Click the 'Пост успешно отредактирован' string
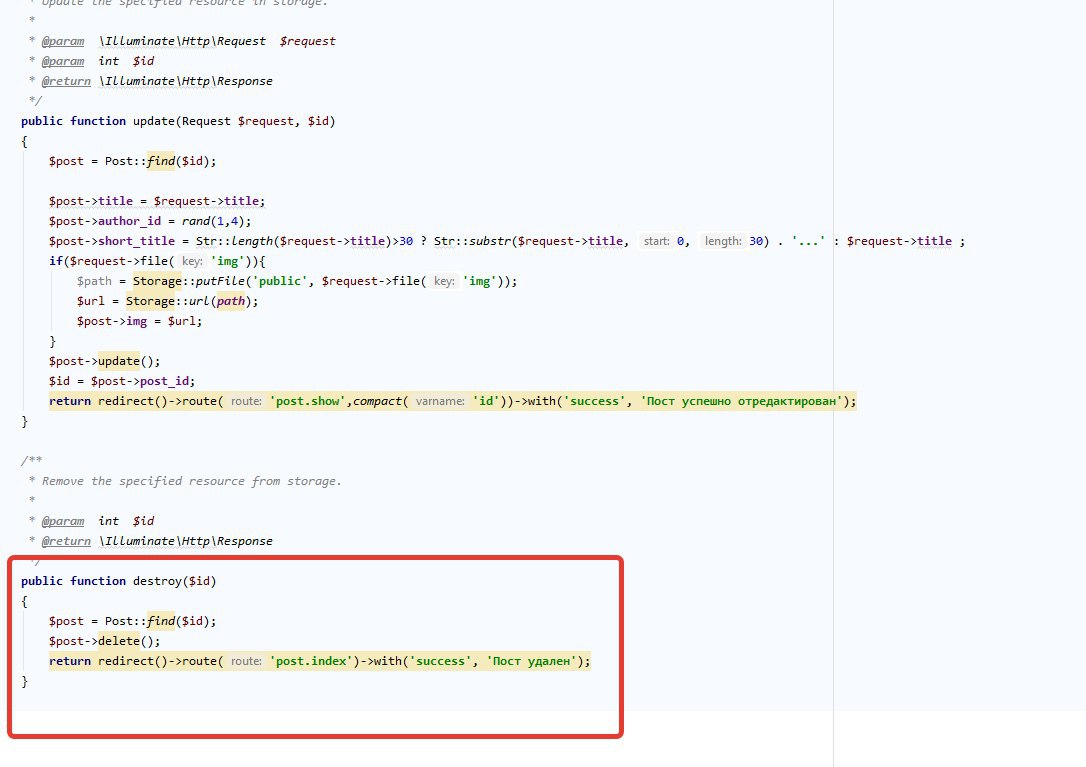 pyautogui.click(x=744, y=401)
